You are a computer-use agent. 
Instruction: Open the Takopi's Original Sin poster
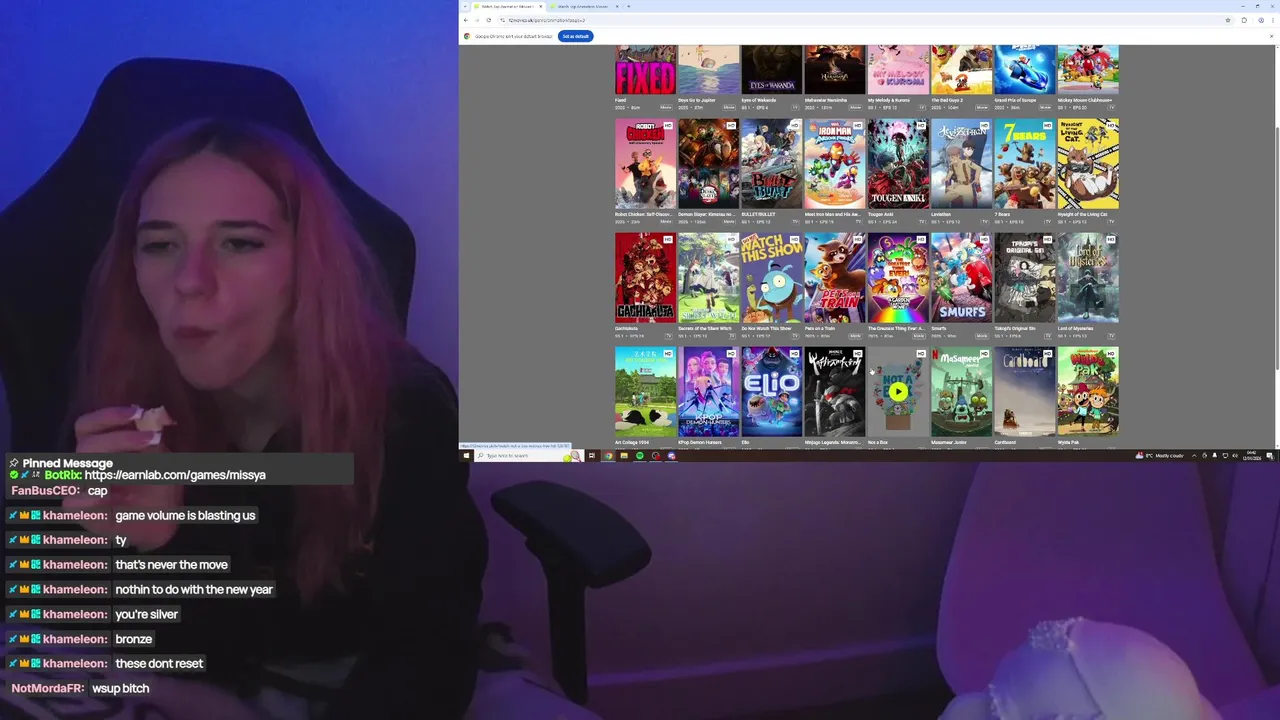click(1025, 278)
